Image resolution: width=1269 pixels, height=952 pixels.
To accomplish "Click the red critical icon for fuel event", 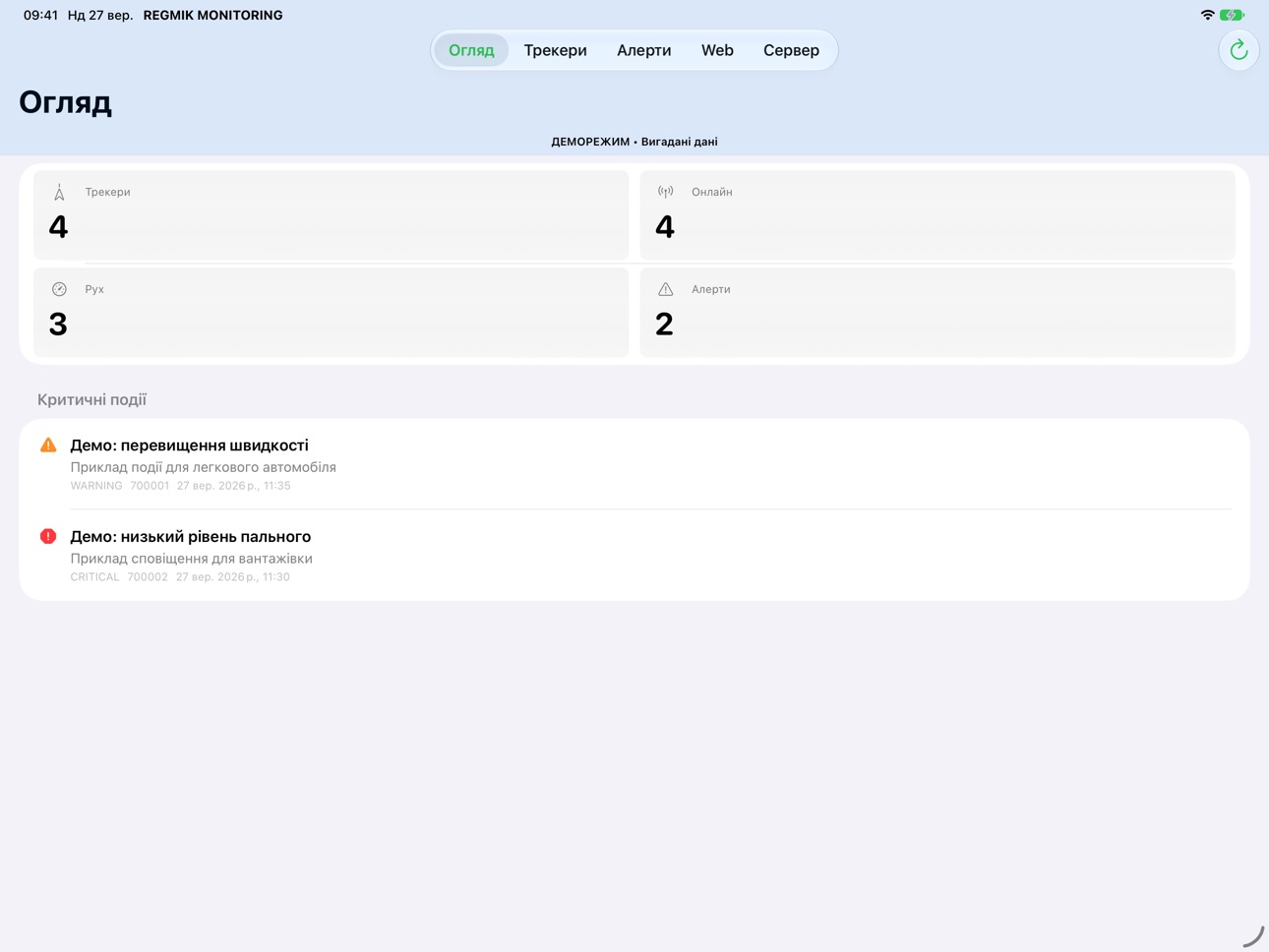I will tap(48, 536).
